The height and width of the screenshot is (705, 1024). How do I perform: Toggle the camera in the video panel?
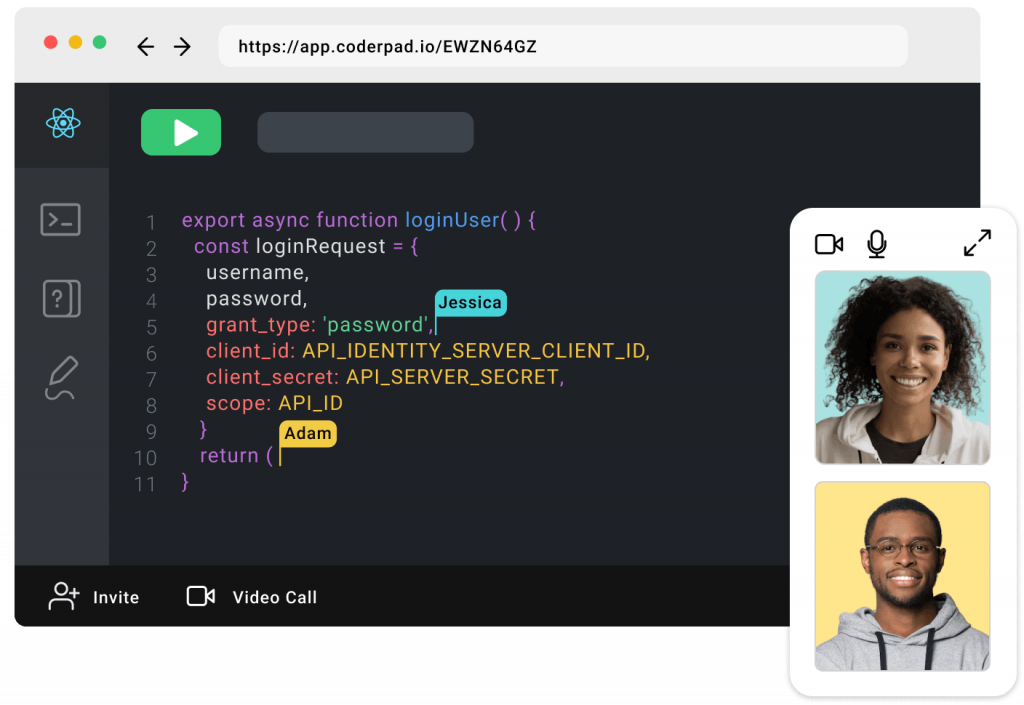click(x=829, y=244)
